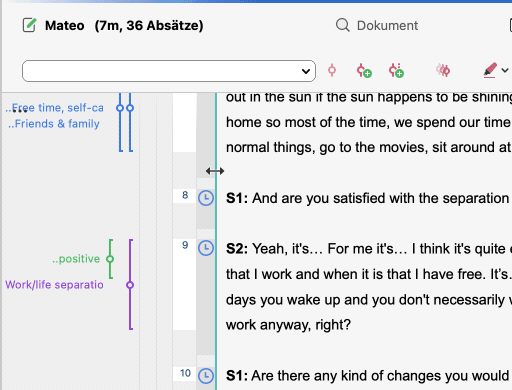Select the Work/life separation code label
Image resolution: width=512 pixels, height=390 pixels.
54,285
